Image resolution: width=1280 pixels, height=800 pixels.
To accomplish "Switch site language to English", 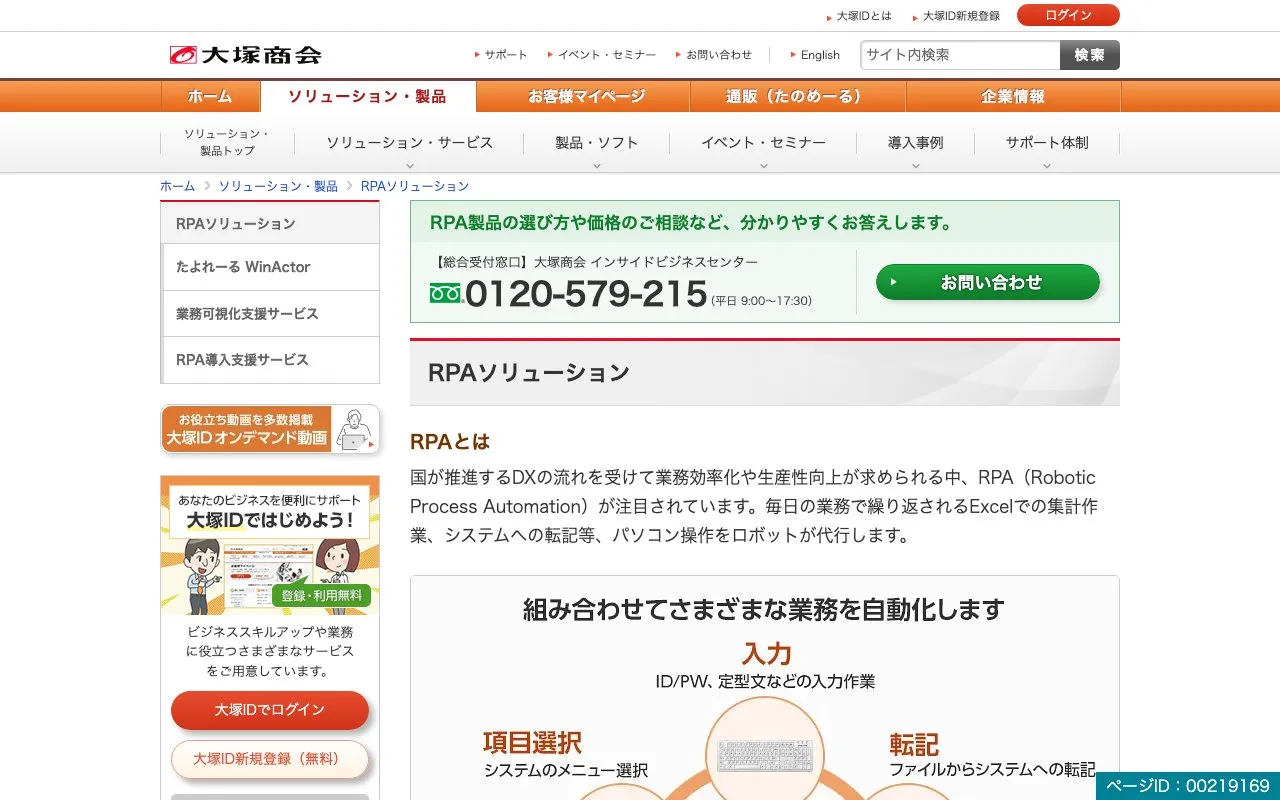I will click(x=820, y=55).
